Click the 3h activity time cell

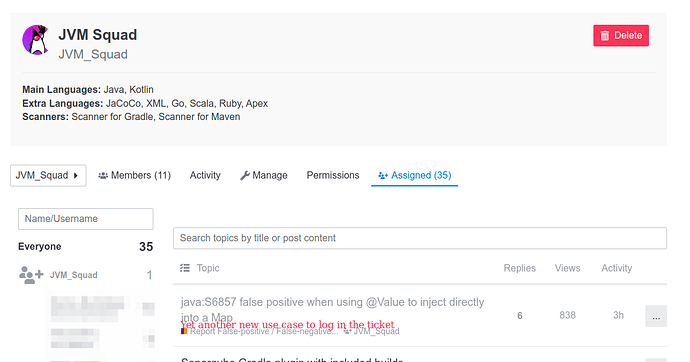[618, 315]
